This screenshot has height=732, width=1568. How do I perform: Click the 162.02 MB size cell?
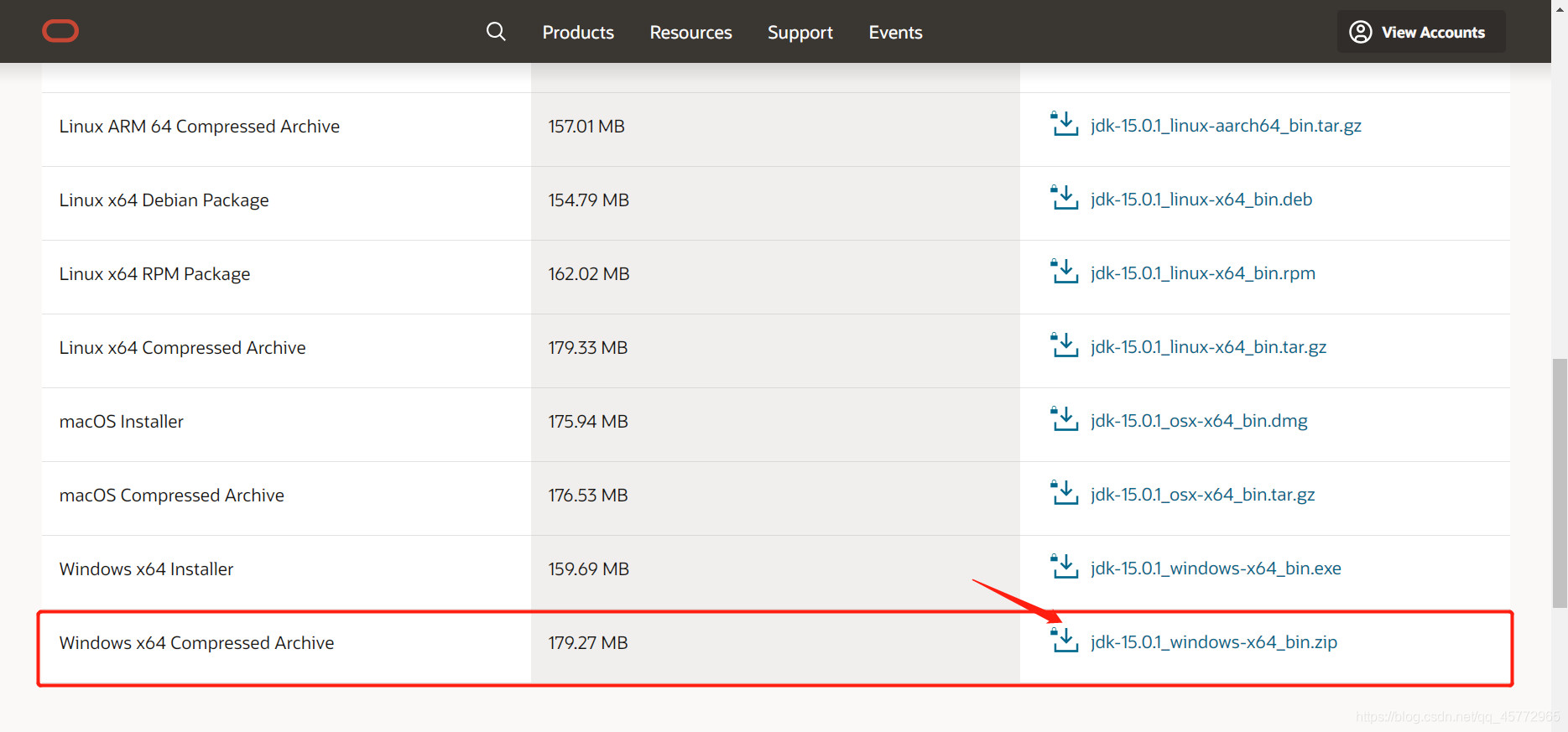point(775,278)
